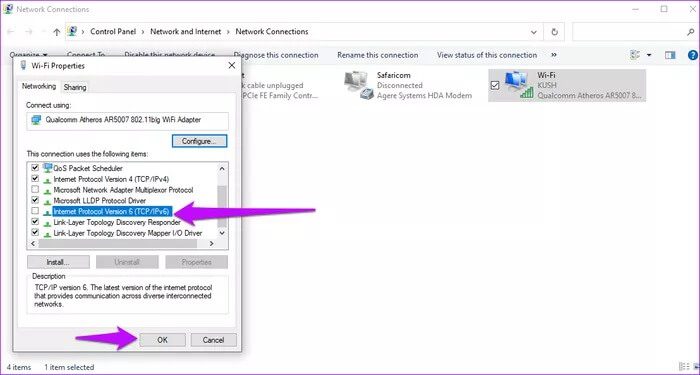The image size is (700, 375).
Task: Open the change view dropdown arrow
Action: 649,55
